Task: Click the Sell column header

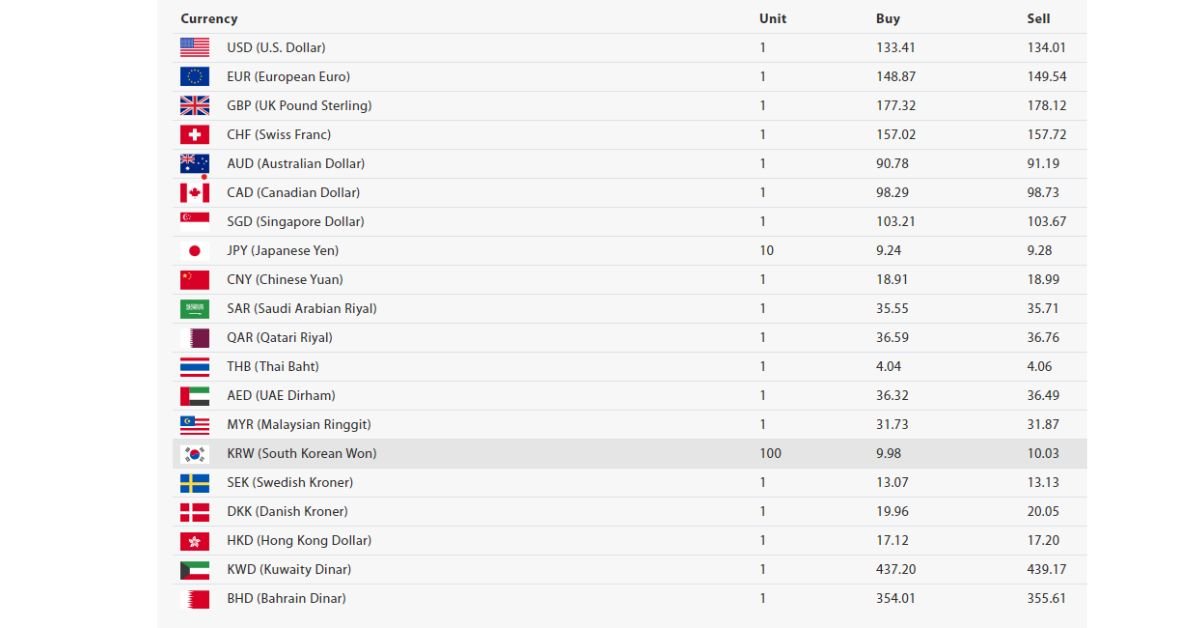Action: click(x=1039, y=18)
